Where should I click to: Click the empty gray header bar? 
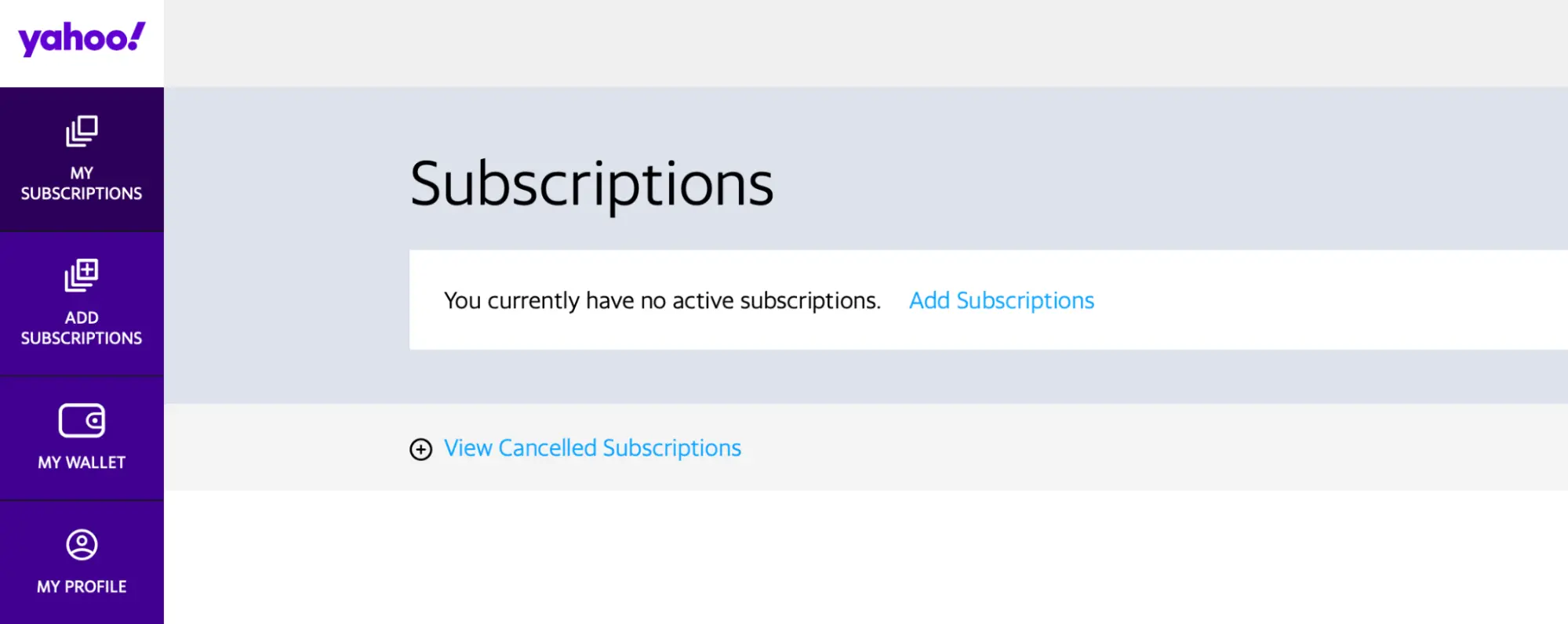863,43
